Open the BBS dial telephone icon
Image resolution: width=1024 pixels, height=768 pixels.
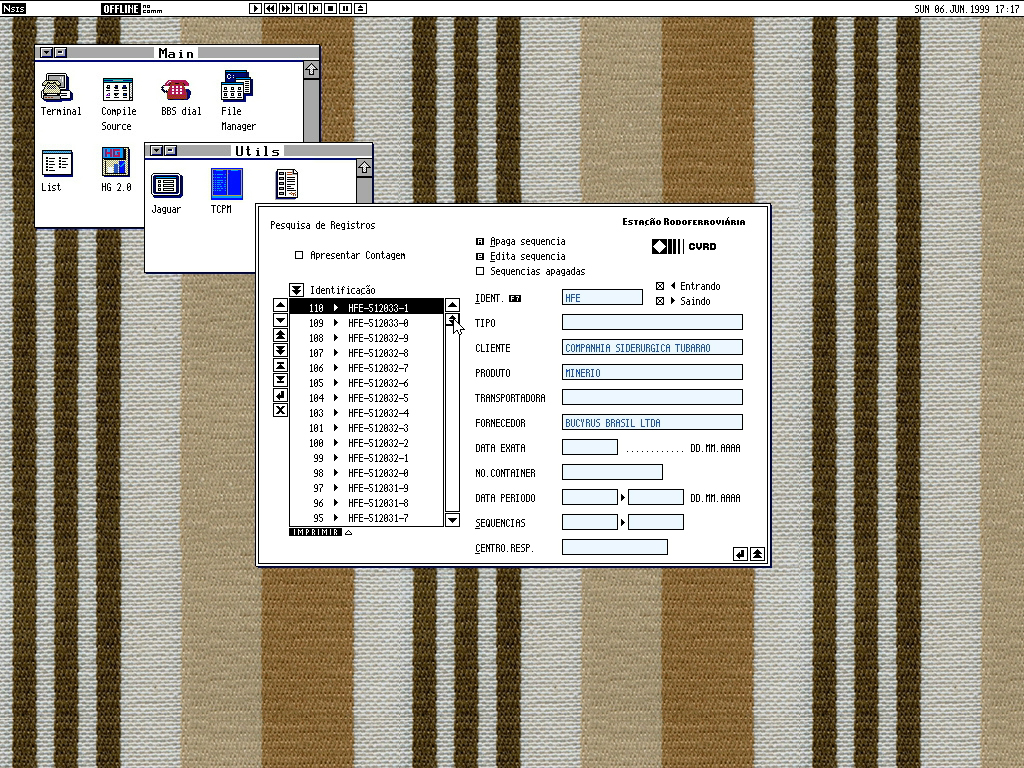pos(177,89)
